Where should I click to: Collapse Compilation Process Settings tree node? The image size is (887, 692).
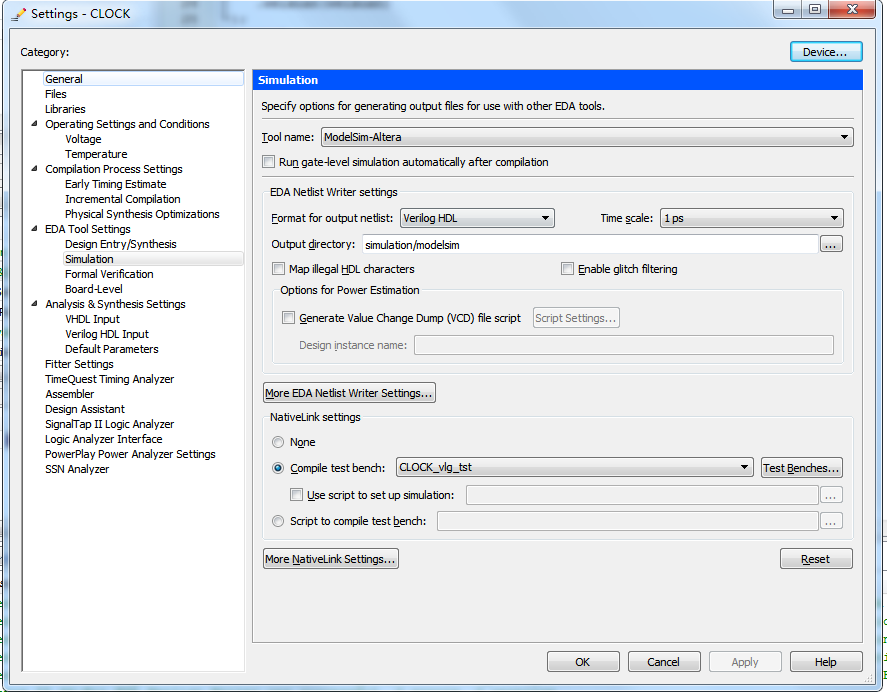point(35,169)
